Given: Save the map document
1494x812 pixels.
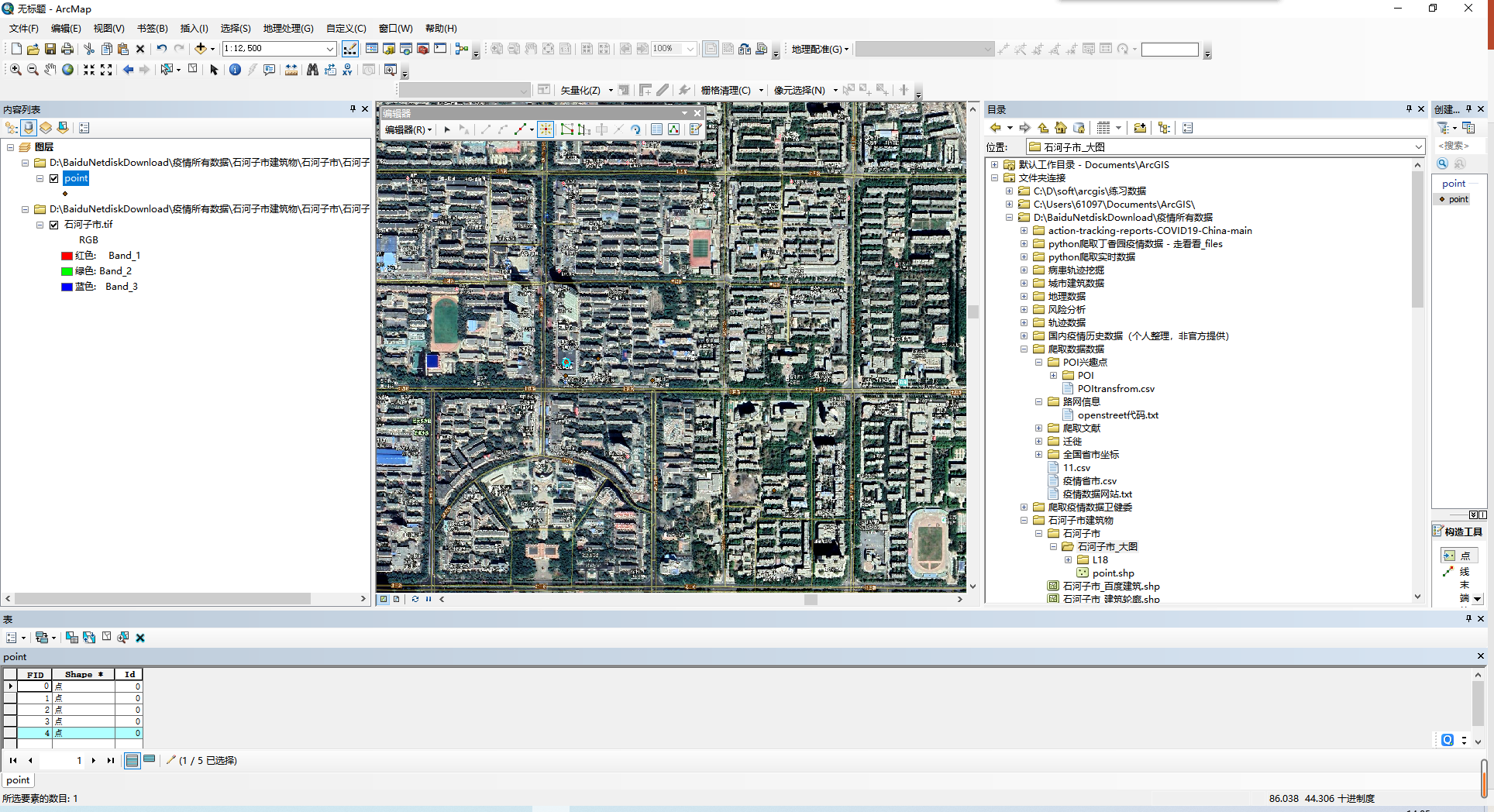Looking at the screenshot, I should coord(50,49).
